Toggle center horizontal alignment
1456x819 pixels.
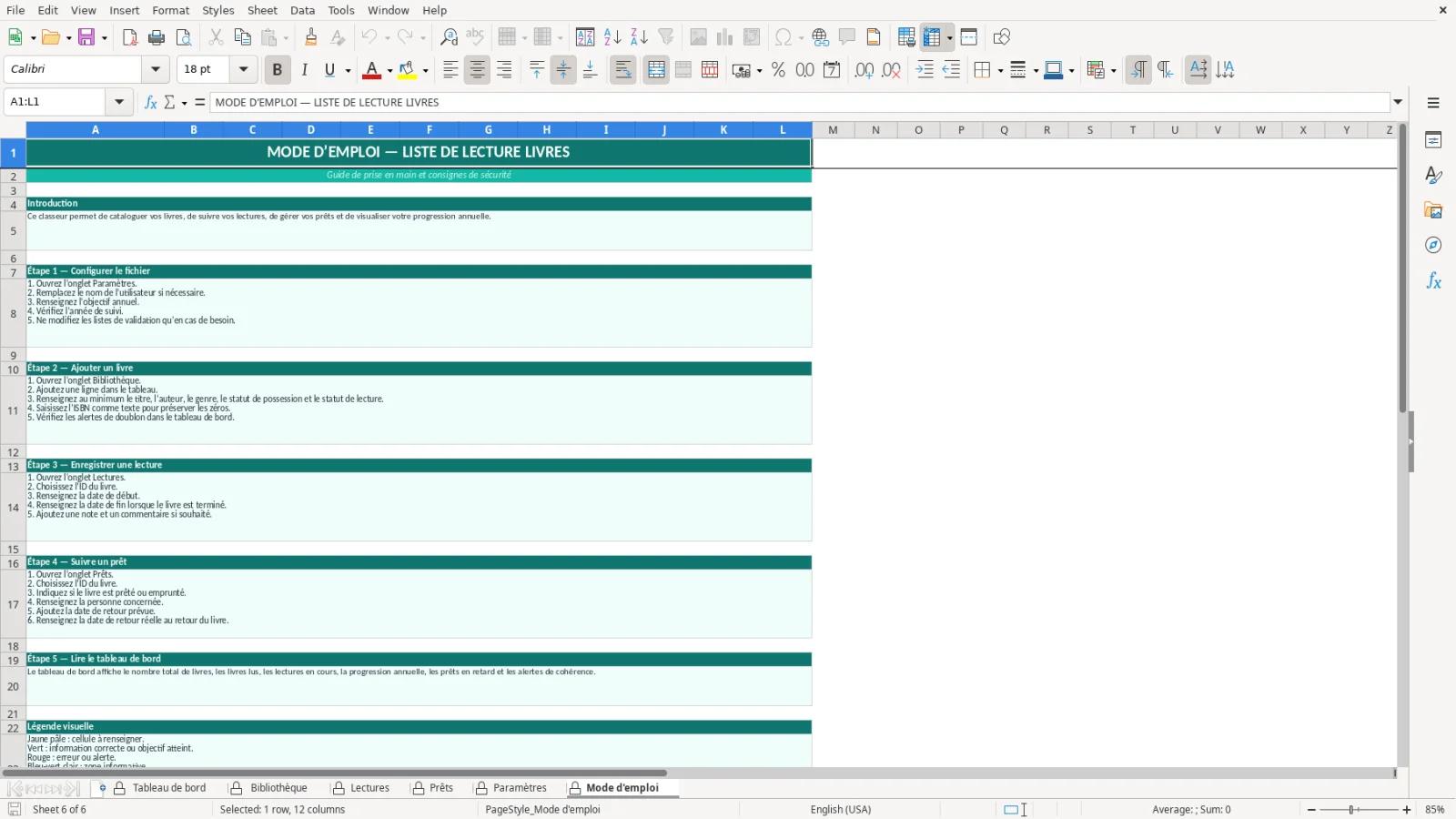(477, 70)
